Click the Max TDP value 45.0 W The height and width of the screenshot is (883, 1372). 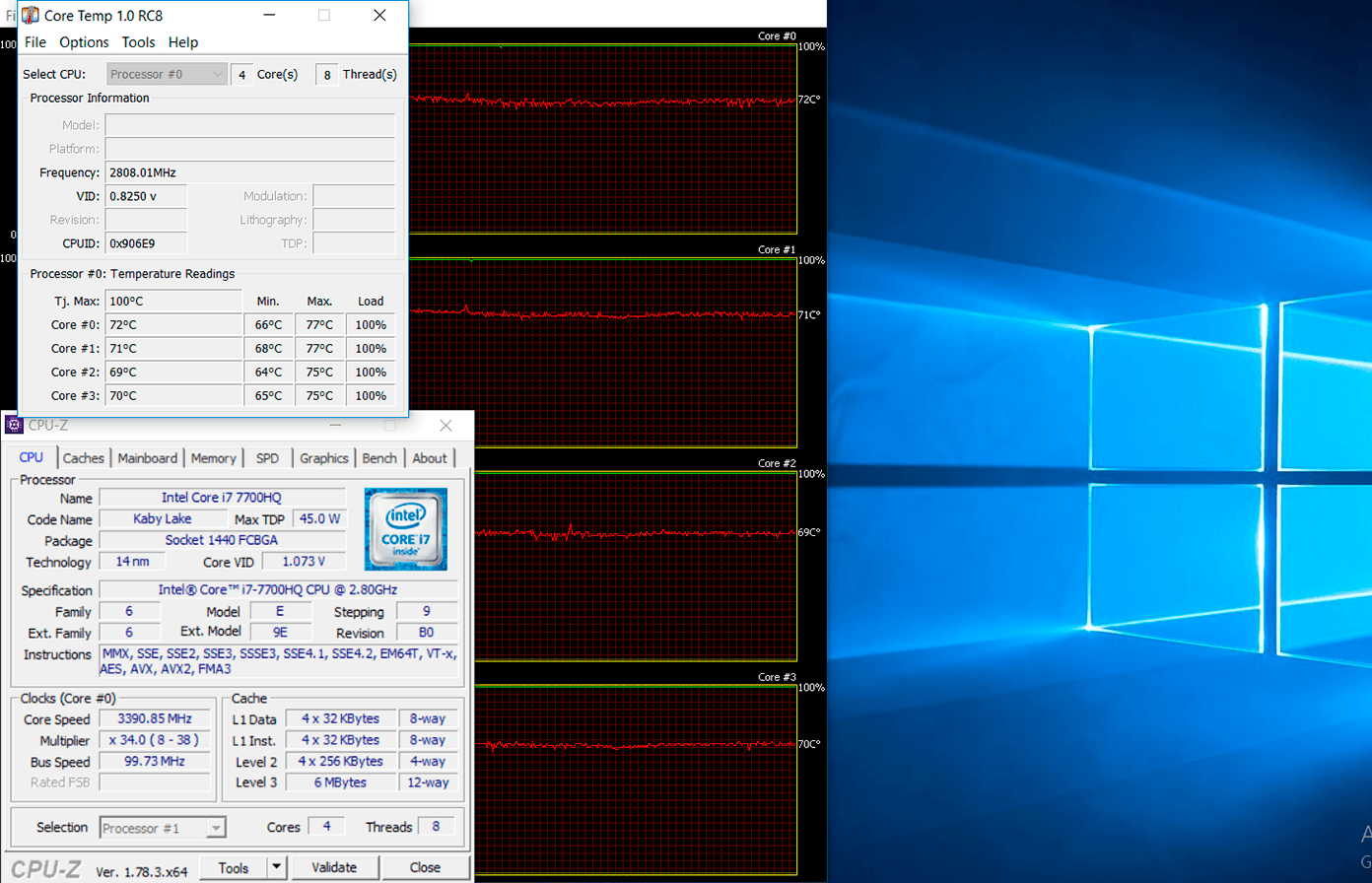[318, 518]
